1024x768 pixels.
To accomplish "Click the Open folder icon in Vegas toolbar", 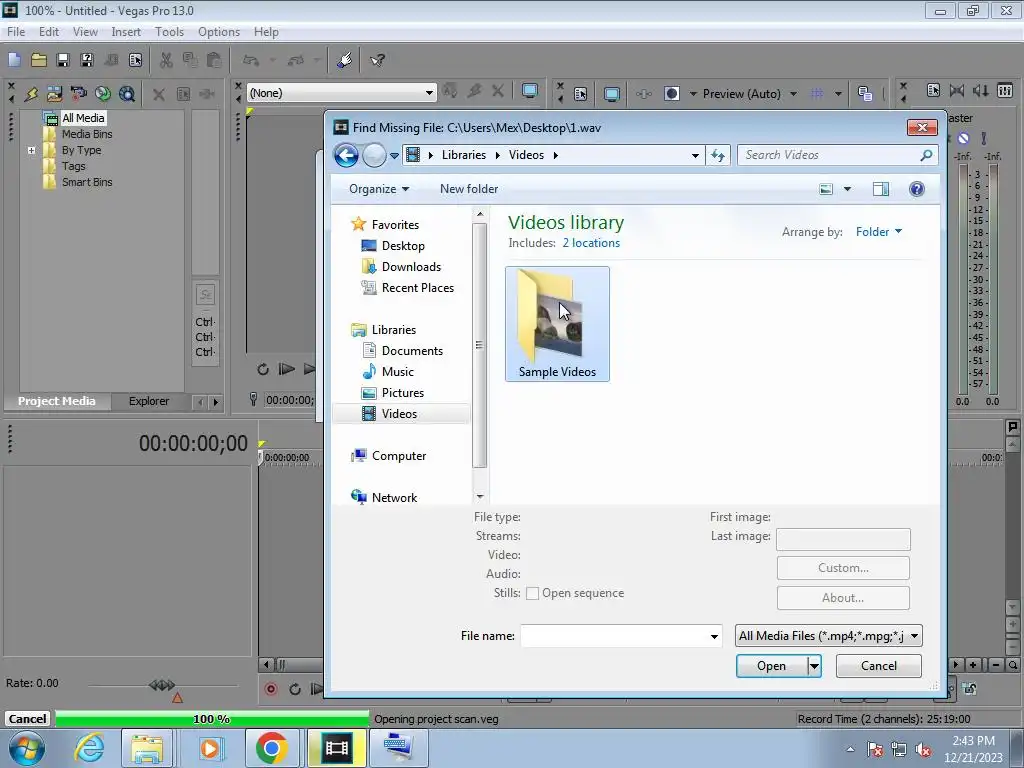I will [39, 60].
